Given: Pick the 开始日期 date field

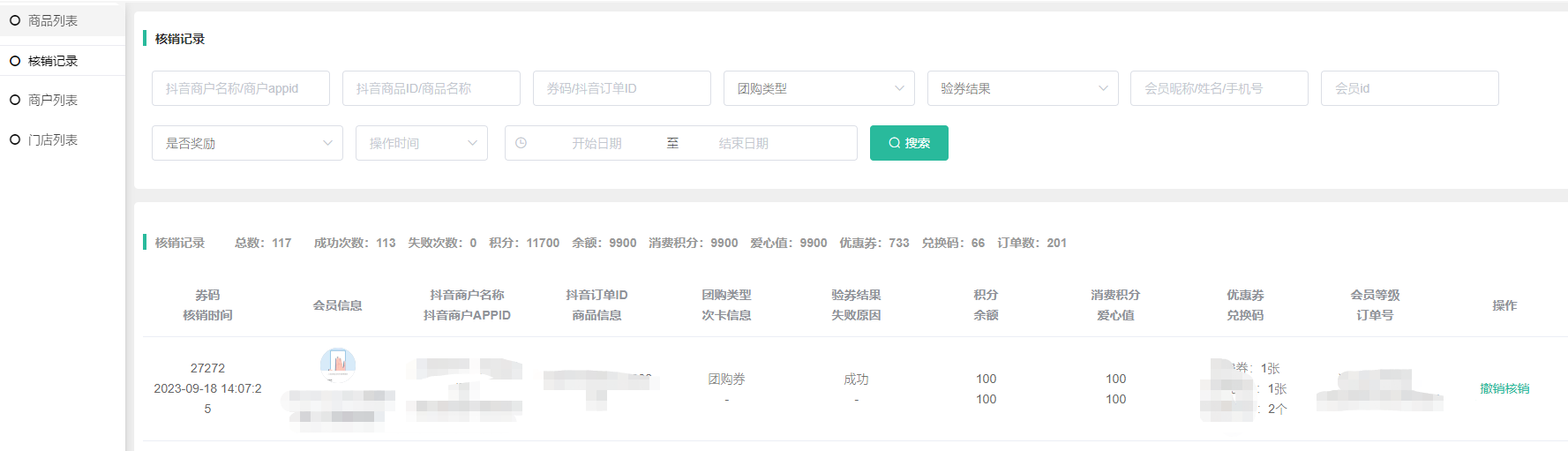Looking at the screenshot, I should (x=596, y=143).
